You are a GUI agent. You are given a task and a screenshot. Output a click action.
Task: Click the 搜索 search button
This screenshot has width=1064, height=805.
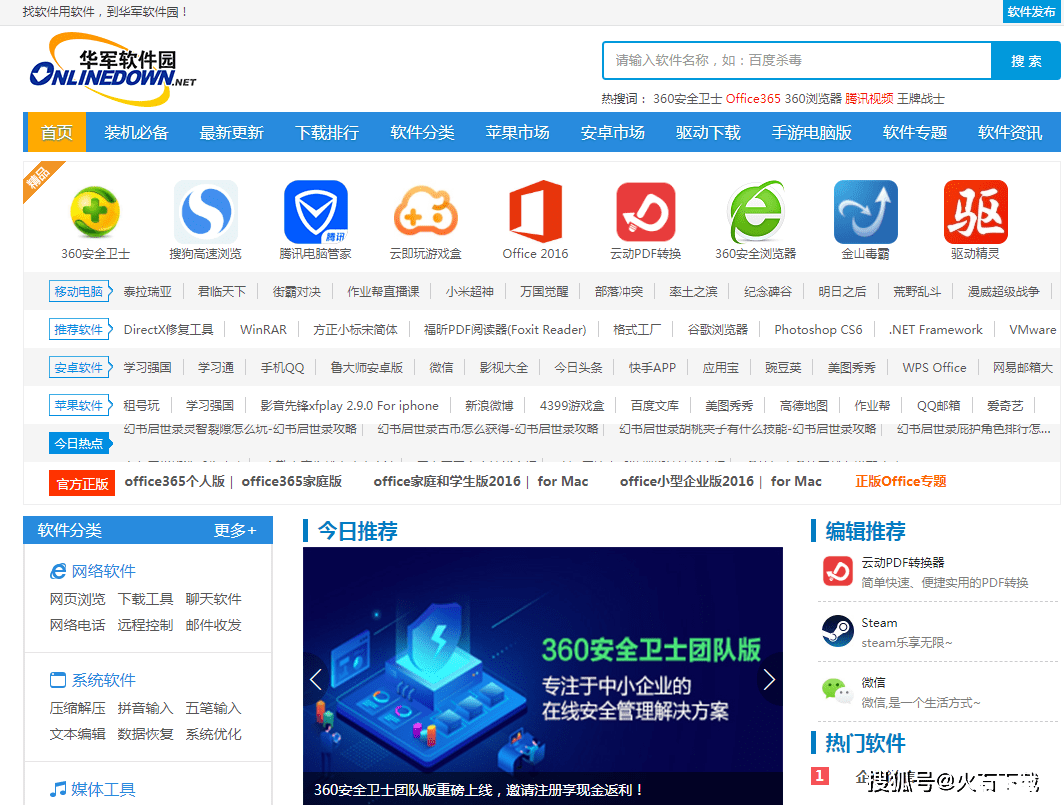coord(1026,61)
